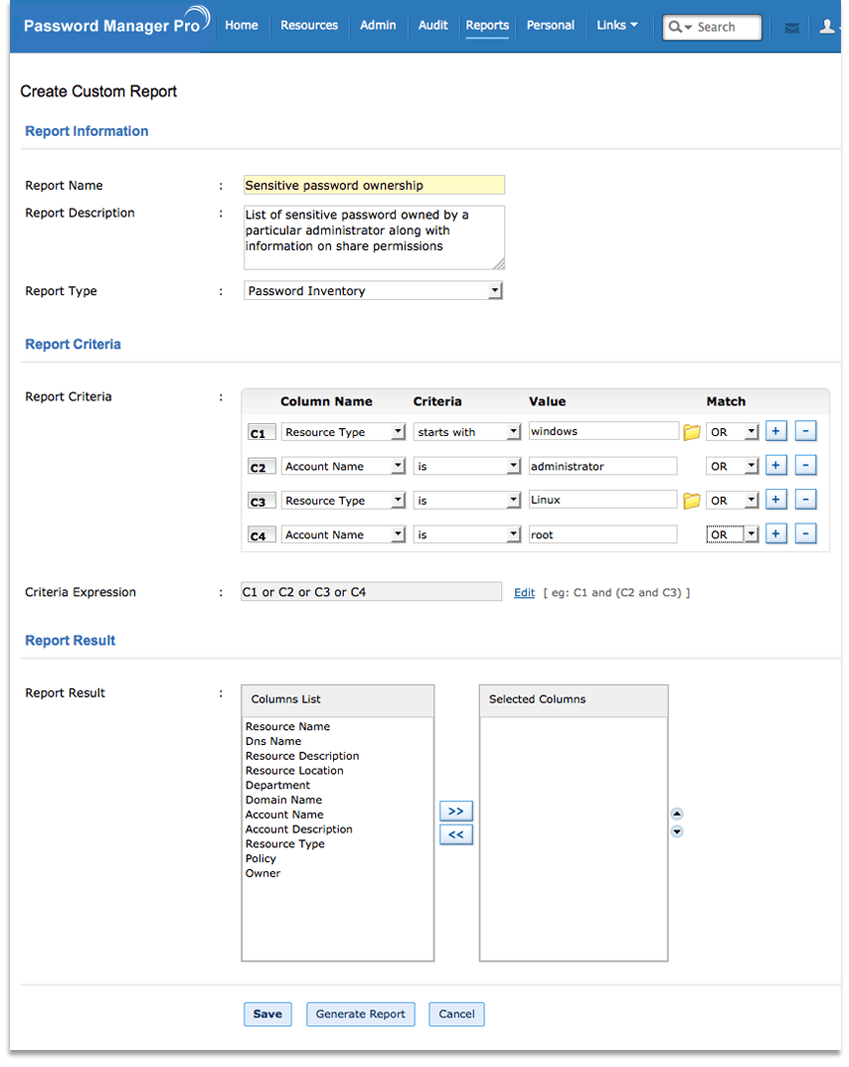This screenshot has width=849, height=1067.
Task: Add a criteria row after C1
Action: pyautogui.click(x=776, y=432)
